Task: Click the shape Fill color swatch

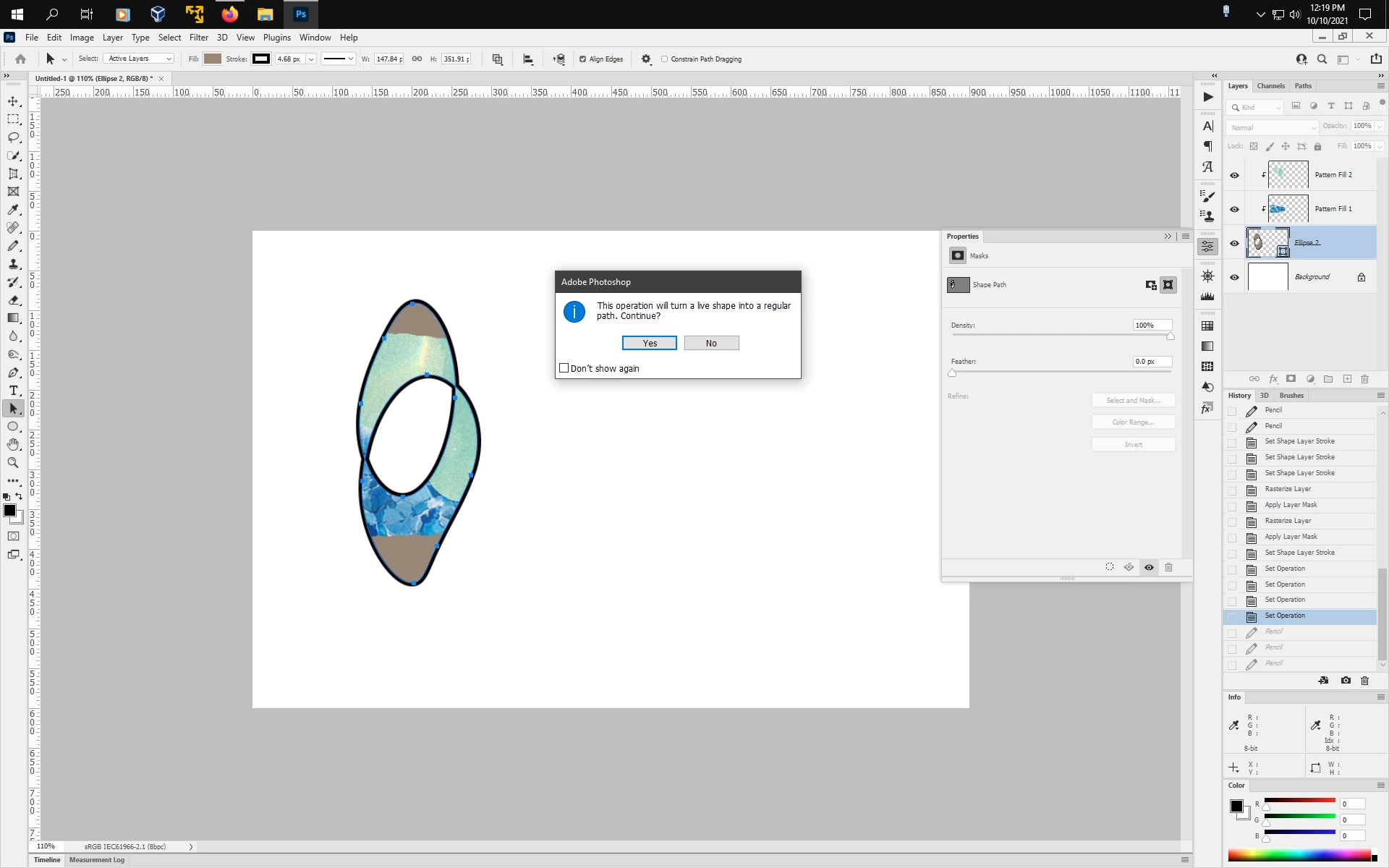Action: [212, 59]
